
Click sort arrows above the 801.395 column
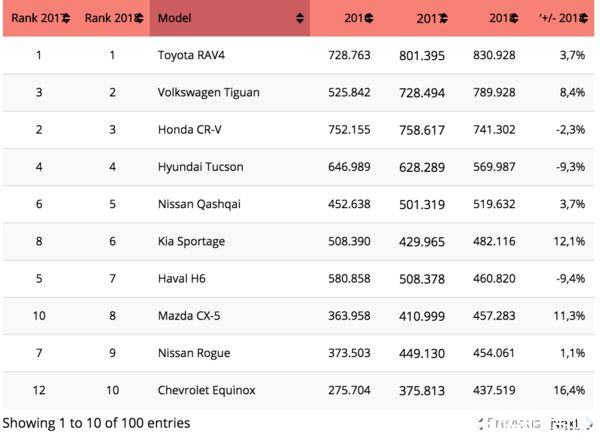440,18
